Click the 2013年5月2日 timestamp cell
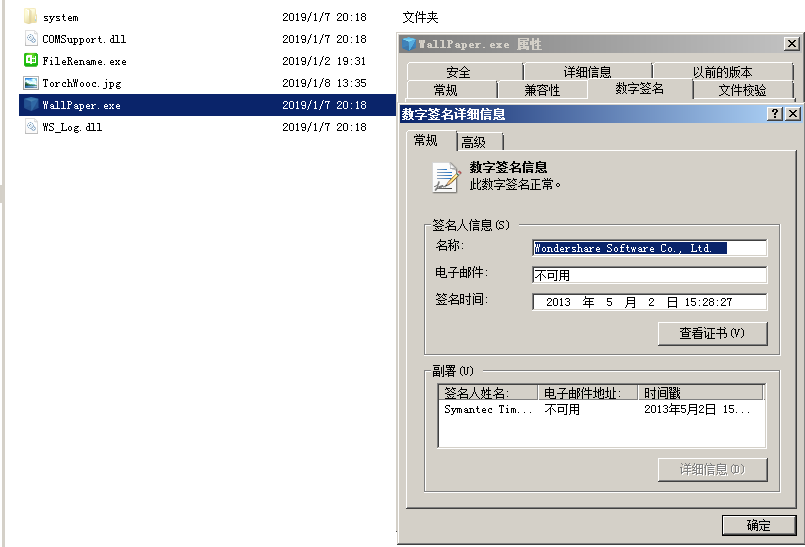805x547 pixels. pos(697,409)
